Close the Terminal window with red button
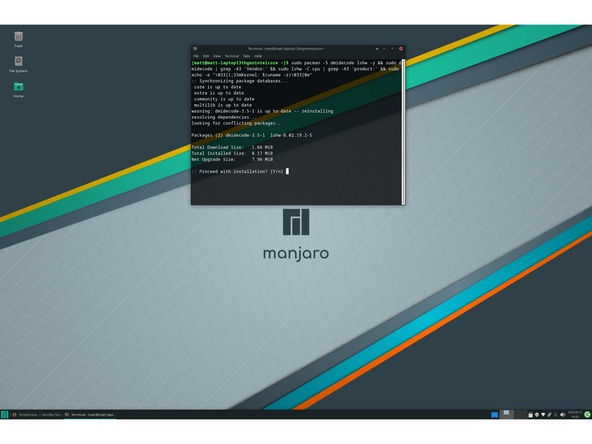This screenshot has height=444, width=592. pos(401,48)
